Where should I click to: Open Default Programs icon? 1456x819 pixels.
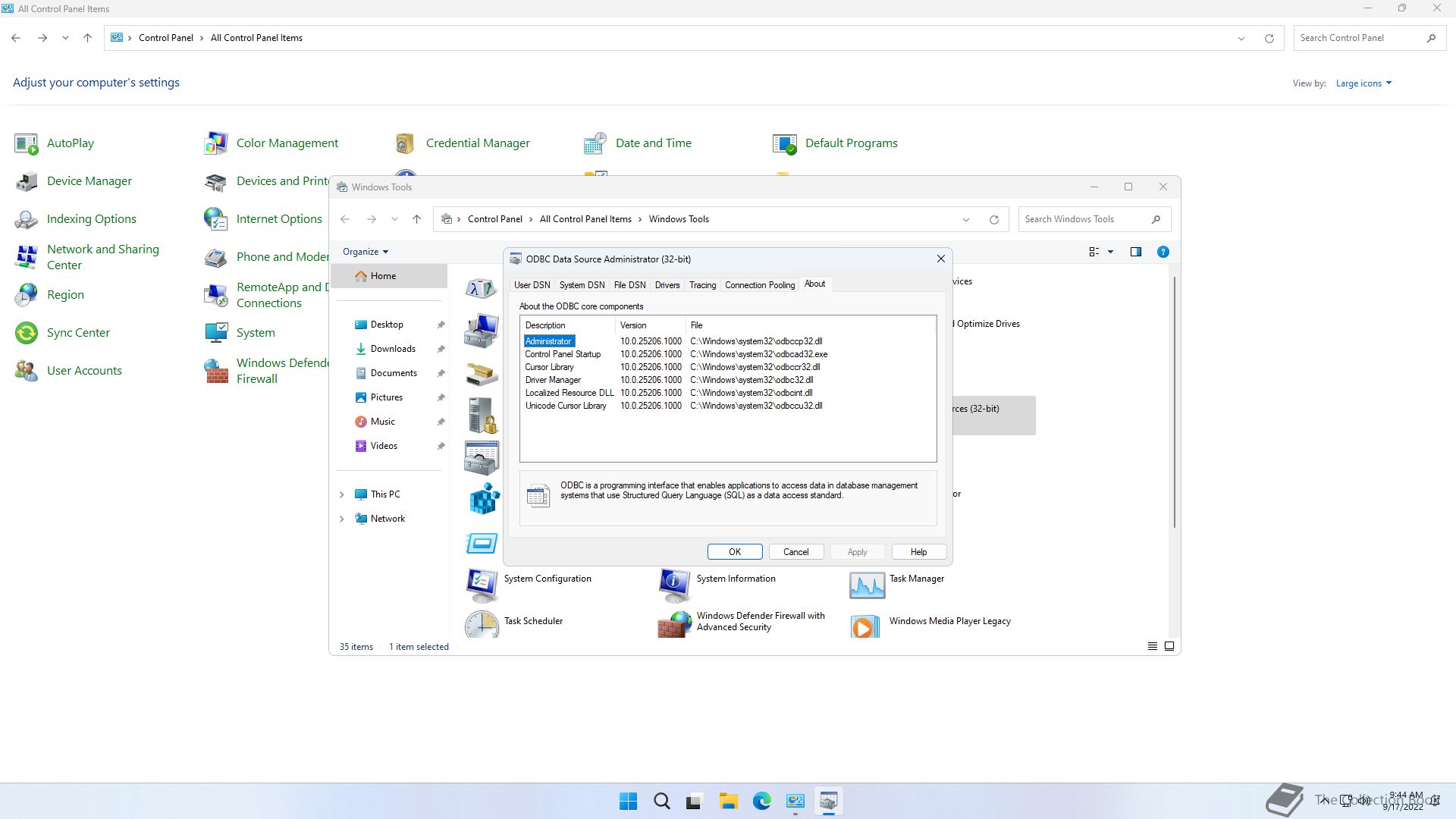click(x=785, y=143)
